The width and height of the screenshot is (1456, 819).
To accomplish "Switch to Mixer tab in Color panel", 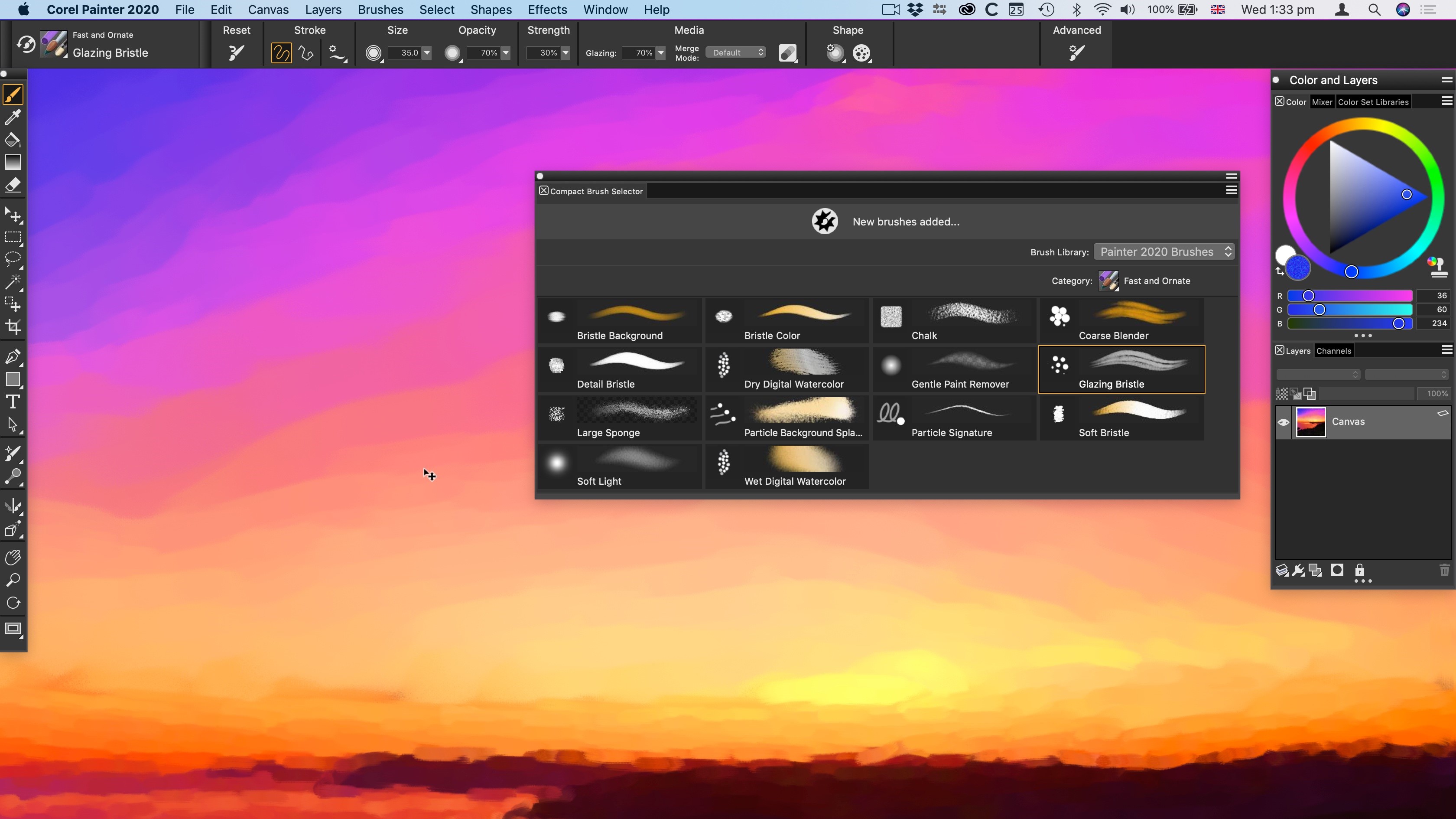I will 1322,102.
